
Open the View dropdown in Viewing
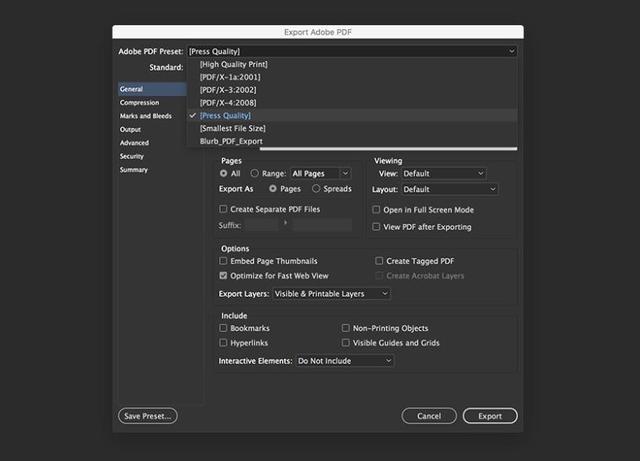[444, 174]
